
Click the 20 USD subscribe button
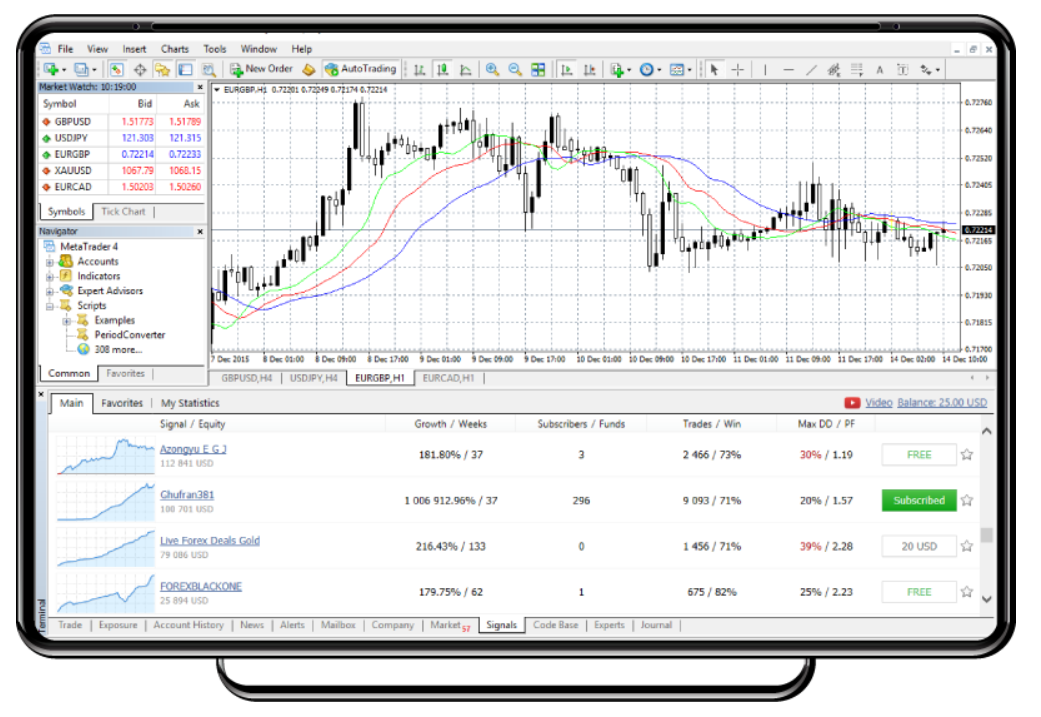pyautogui.click(x=919, y=546)
